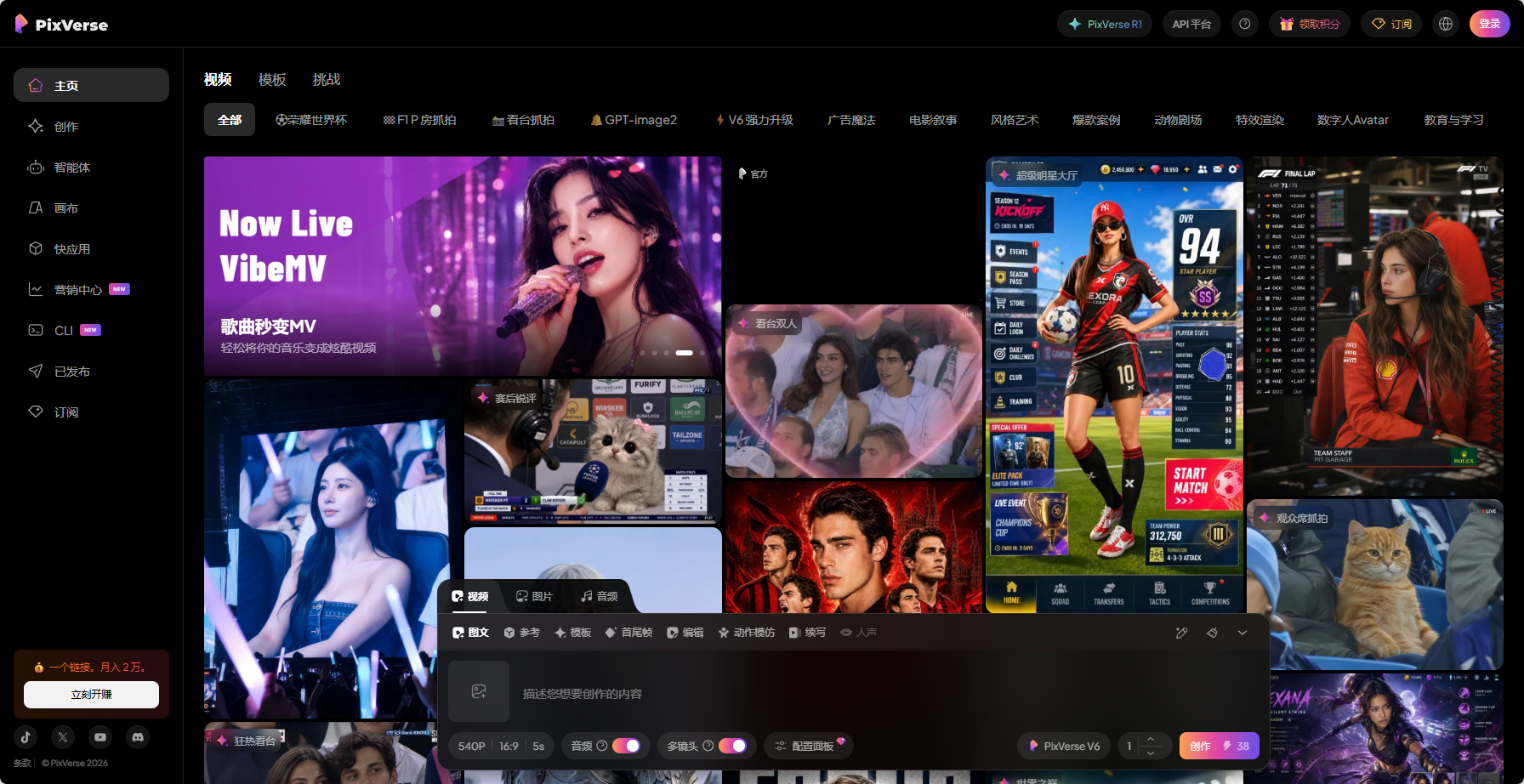This screenshot has width=1524, height=784.
Task: Open 订阅 subscription in the sidebar
Action: point(91,412)
